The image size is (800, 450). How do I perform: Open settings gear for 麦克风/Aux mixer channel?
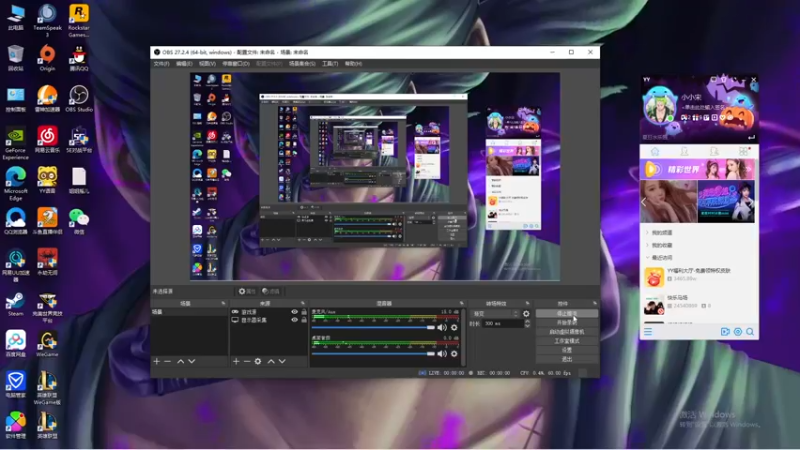454,328
